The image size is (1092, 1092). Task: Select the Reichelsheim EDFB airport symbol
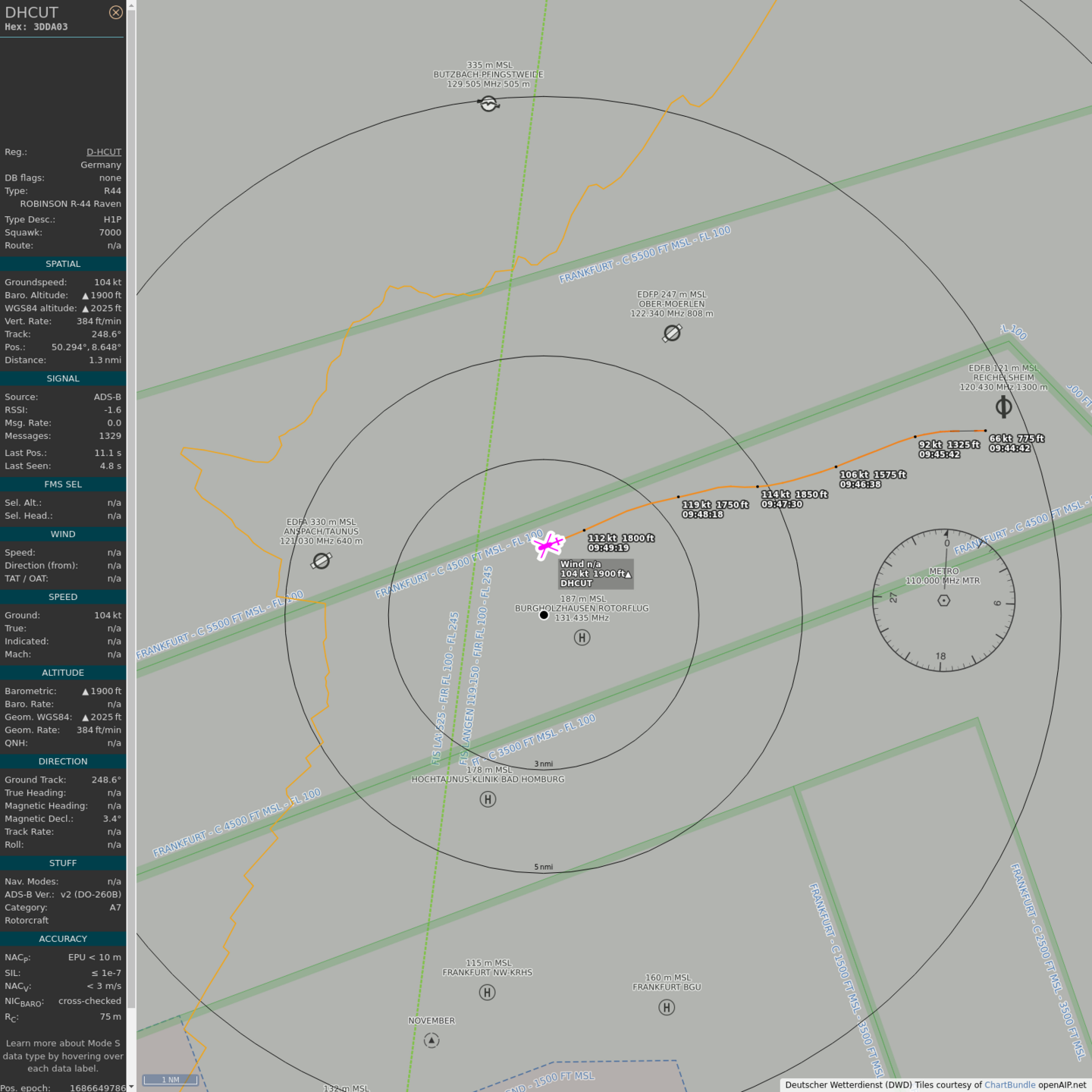coord(1003,407)
